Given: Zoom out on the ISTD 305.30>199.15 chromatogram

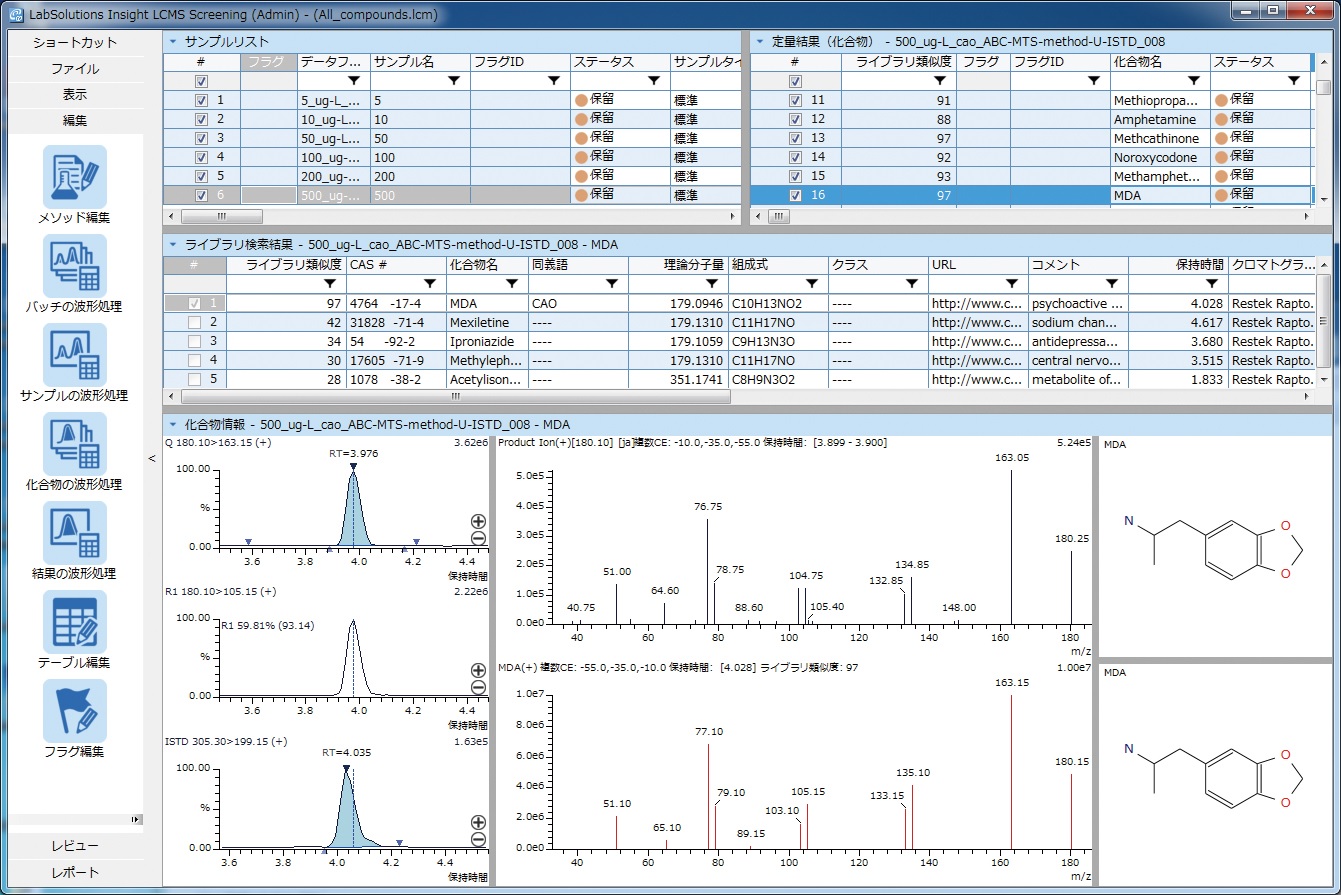Looking at the screenshot, I should [478, 840].
